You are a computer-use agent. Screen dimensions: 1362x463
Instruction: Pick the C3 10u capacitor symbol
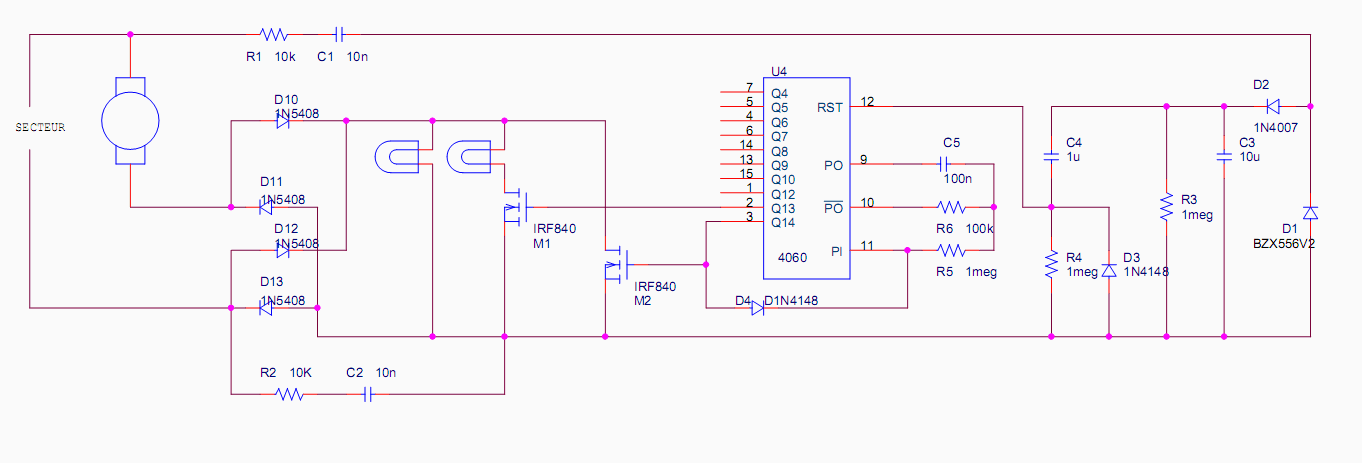[x=1223, y=156]
